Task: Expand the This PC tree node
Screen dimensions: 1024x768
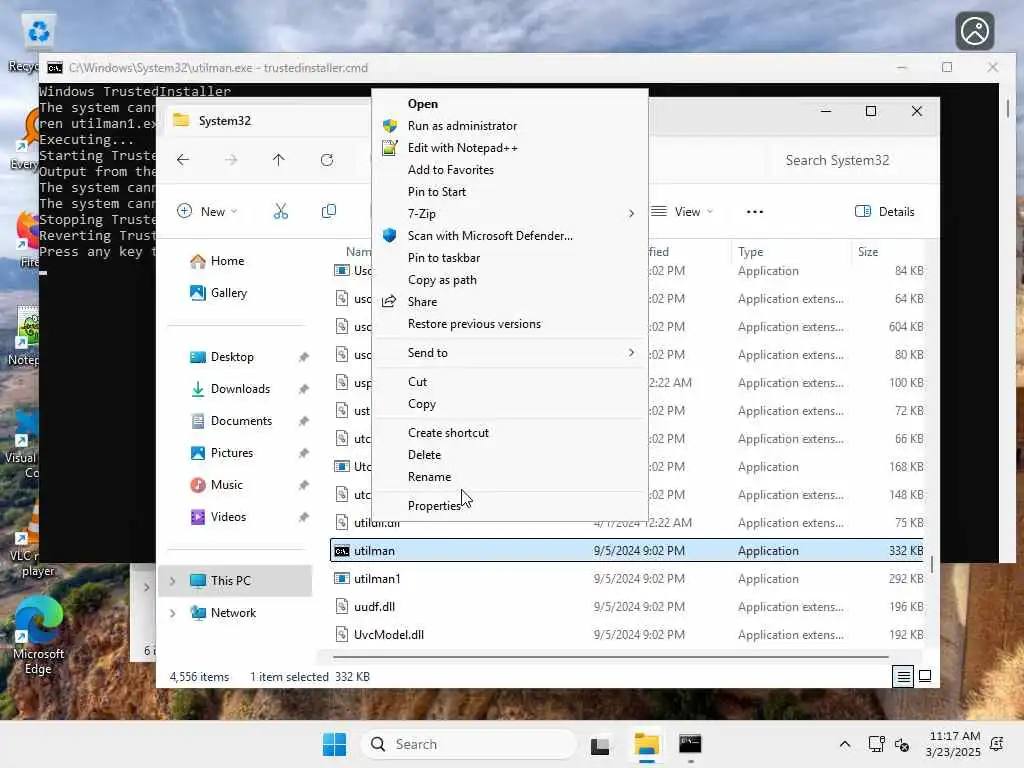Action: [x=172, y=581]
